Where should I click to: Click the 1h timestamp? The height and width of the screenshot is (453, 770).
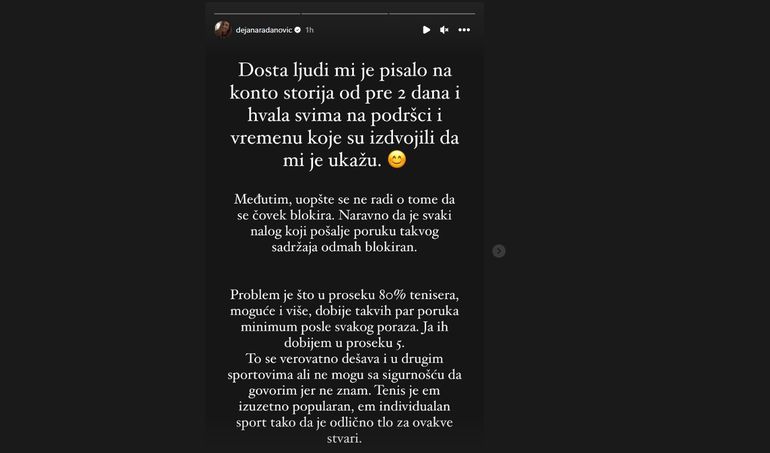click(x=309, y=30)
